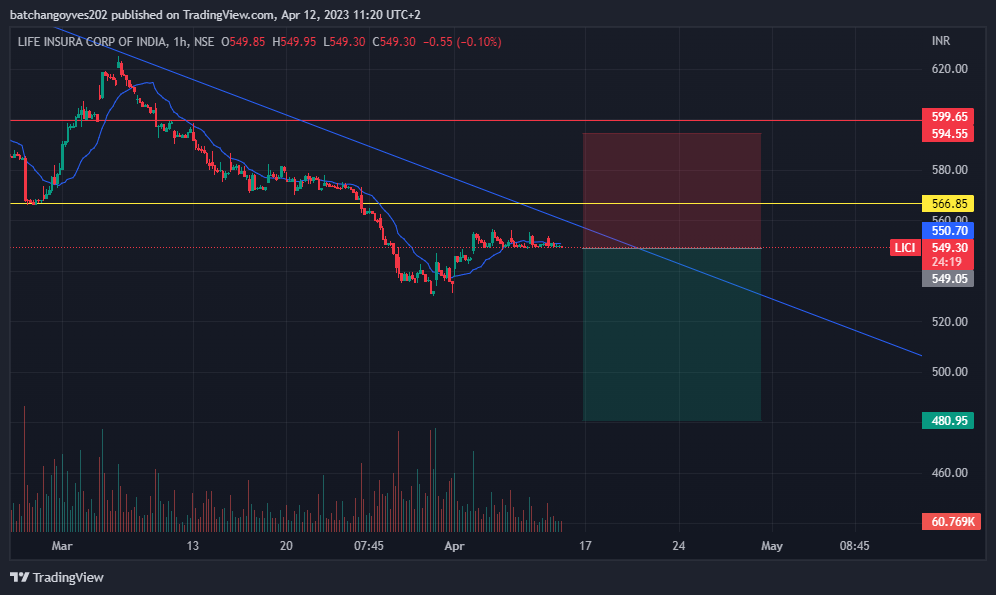This screenshot has height=595, width=996.
Task: Click the high value H549.95
Action: pyautogui.click(x=294, y=42)
